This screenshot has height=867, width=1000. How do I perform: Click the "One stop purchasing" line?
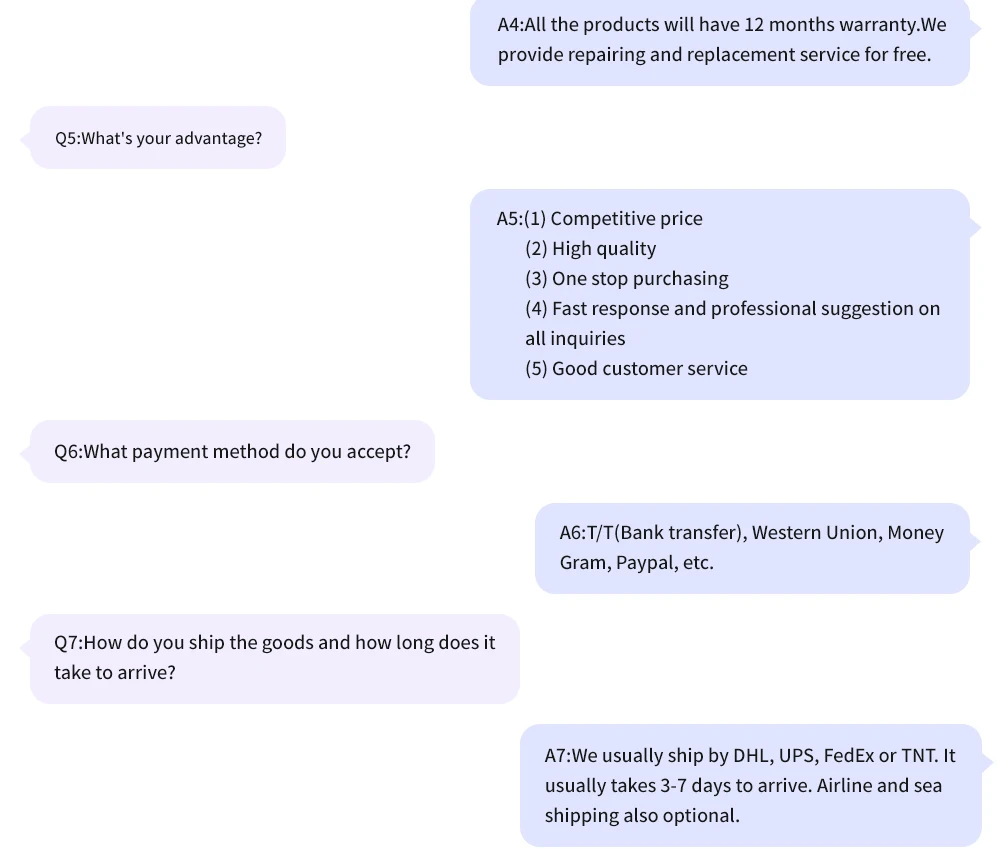click(640, 279)
